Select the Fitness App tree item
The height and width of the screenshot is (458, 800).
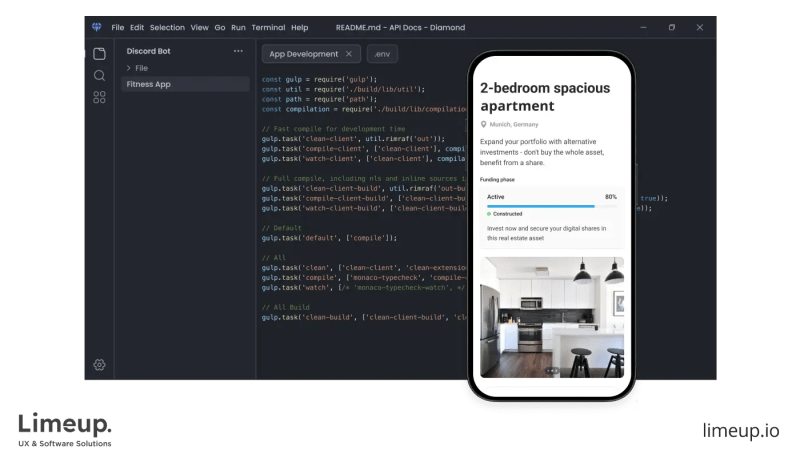pos(185,84)
